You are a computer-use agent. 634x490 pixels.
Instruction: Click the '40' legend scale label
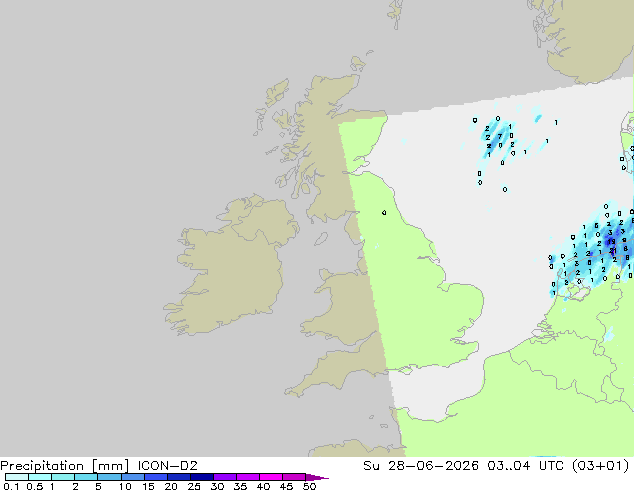click(x=263, y=486)
